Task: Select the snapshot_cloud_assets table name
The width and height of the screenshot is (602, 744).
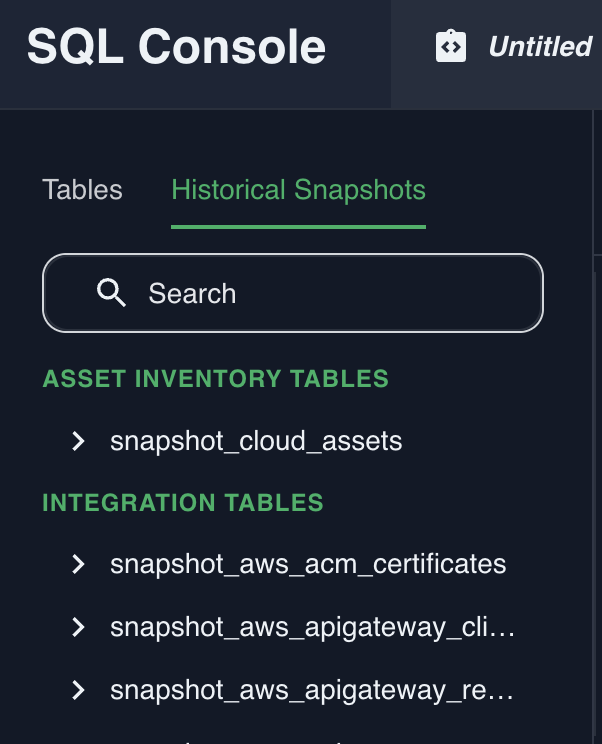Action: [x=256, y=441]
